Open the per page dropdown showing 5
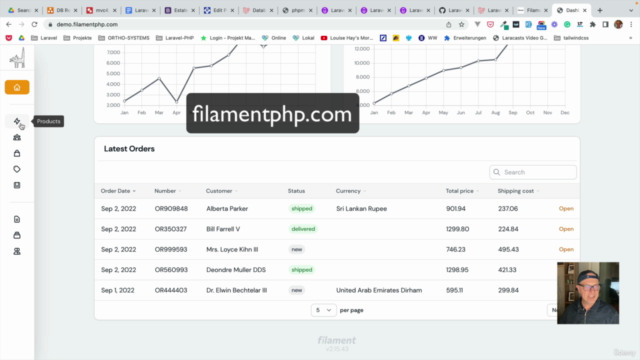640x360 pixels. pyautogui.click(x=323, y=310)
